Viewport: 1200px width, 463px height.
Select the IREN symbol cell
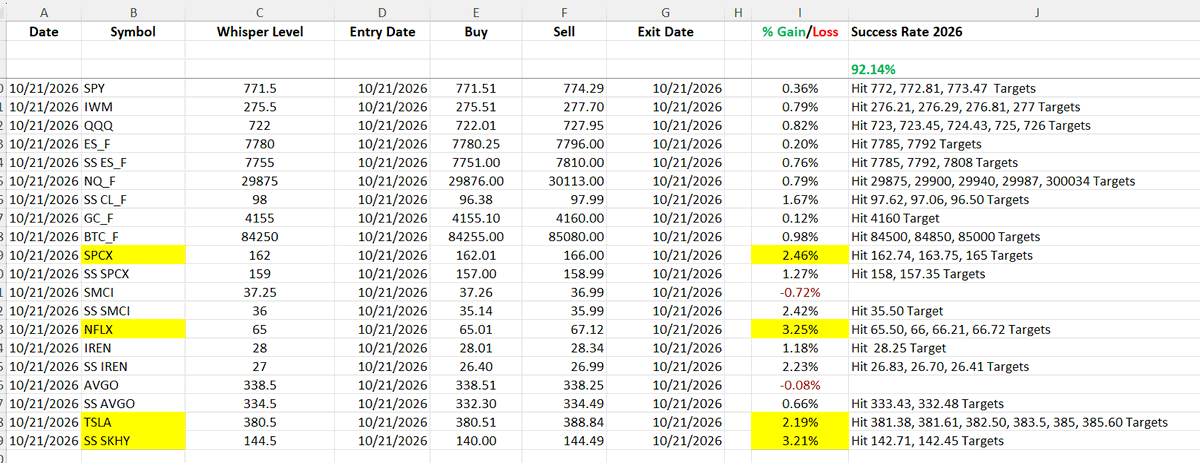(134, 348)
